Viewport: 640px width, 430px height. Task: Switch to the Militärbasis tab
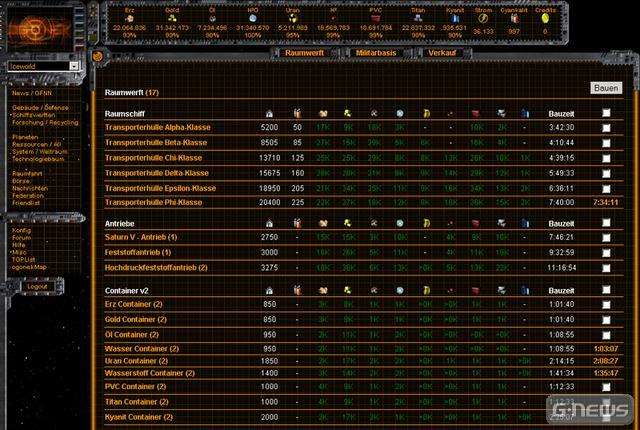376,53
